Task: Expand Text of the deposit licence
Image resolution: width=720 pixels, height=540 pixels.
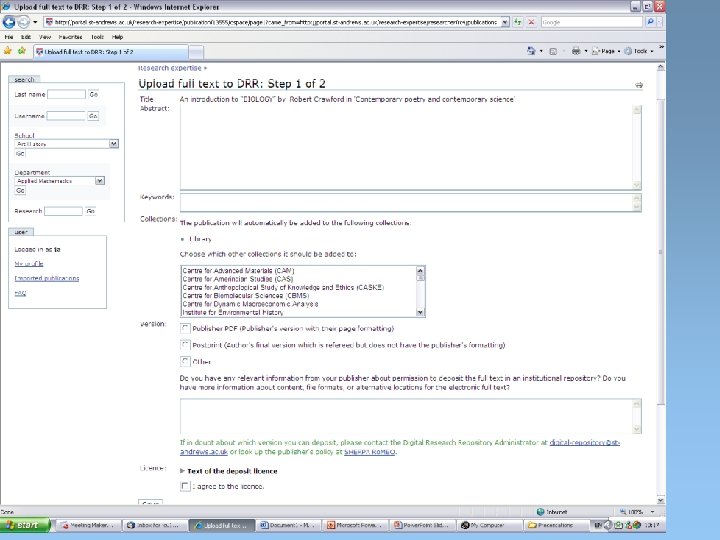Action: click(229, 471)
